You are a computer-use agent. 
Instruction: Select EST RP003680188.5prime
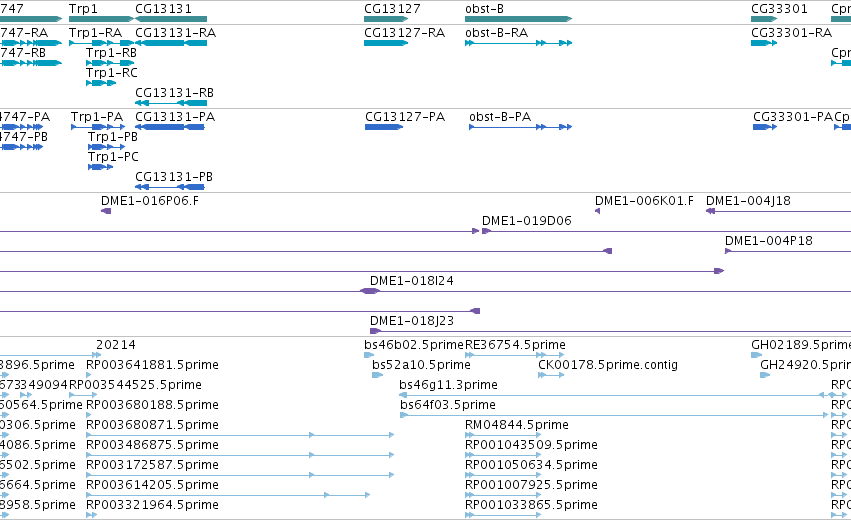pyautogui.click(x=89, y=415)
